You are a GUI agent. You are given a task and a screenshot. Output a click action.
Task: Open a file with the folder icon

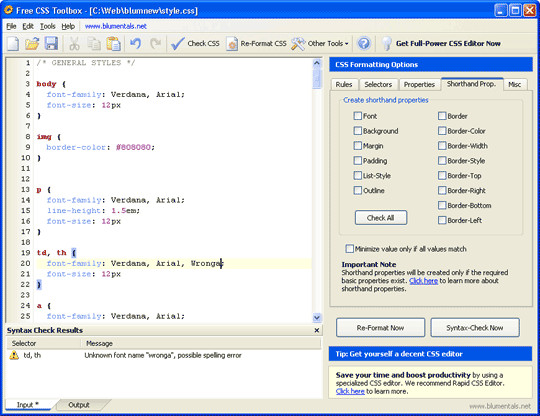32,44
